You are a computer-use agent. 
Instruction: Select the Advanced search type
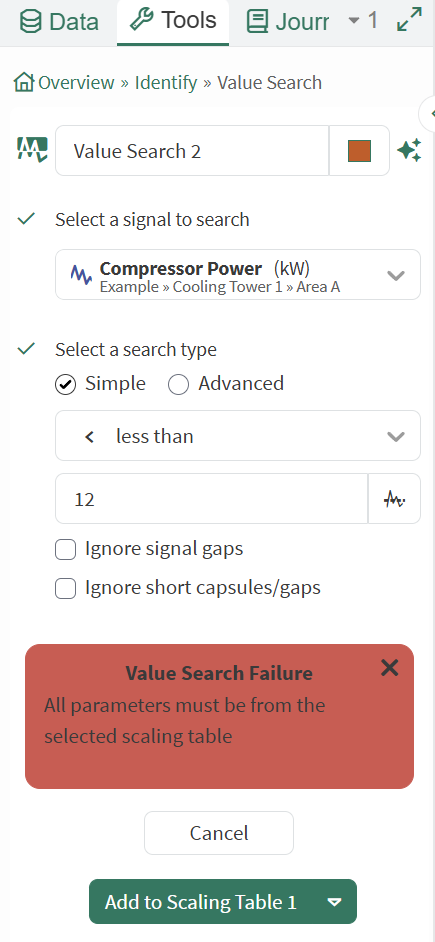click(x=178, y=384)
